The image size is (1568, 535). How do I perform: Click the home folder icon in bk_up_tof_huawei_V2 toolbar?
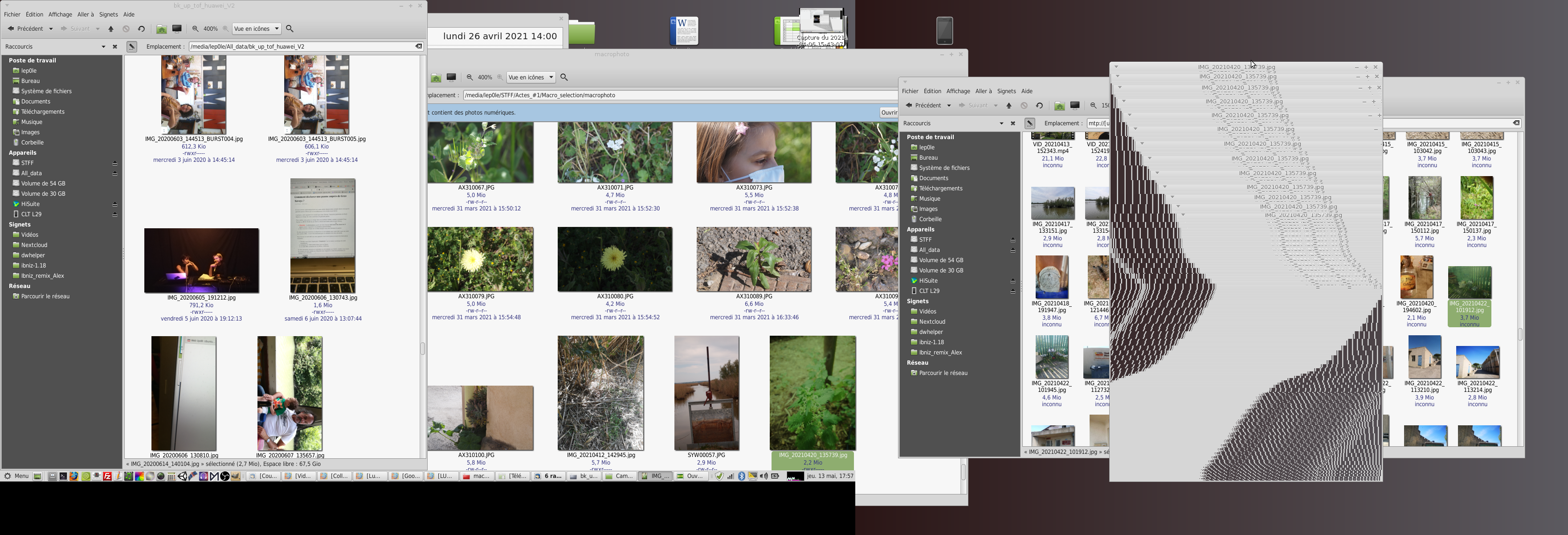pos(161,29)
